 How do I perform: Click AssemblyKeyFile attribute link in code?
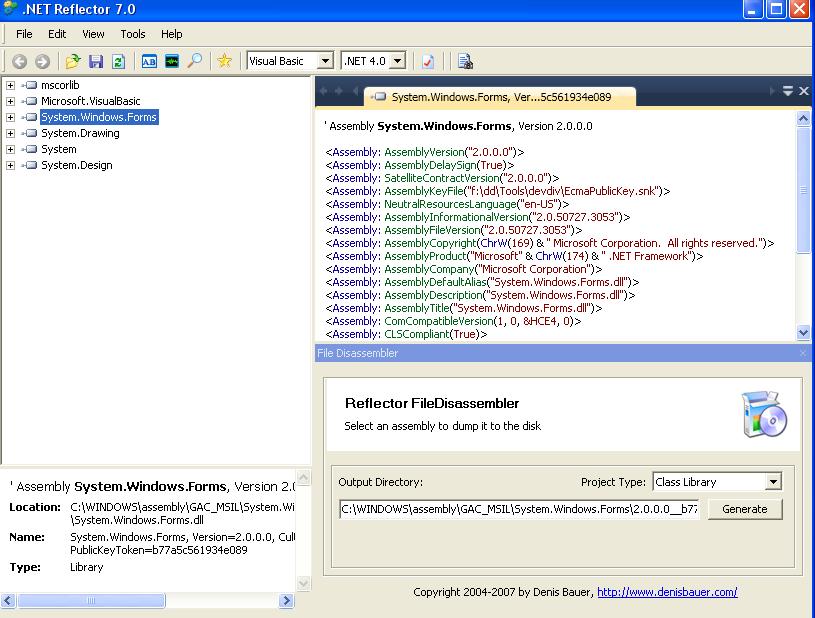(424, 191)
